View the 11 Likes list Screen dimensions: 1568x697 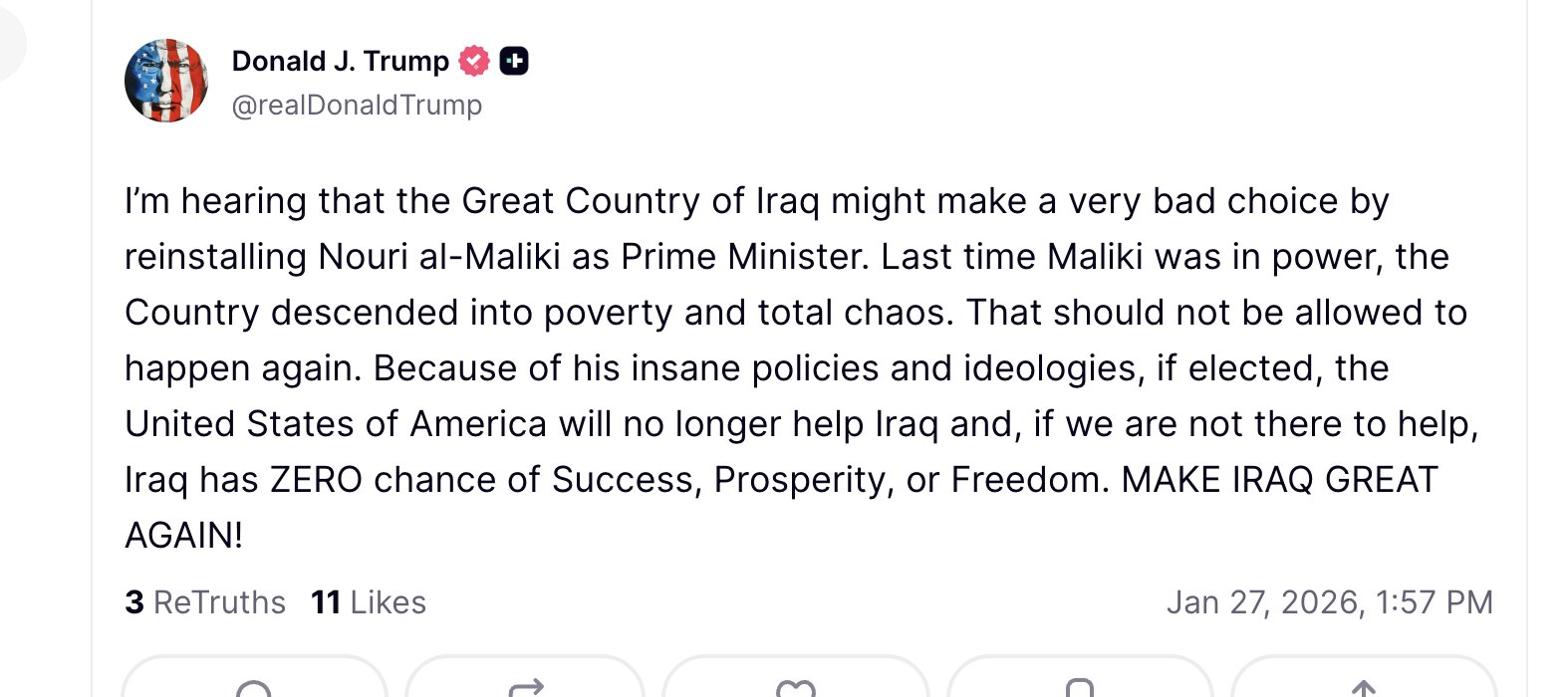pos(369,602)
